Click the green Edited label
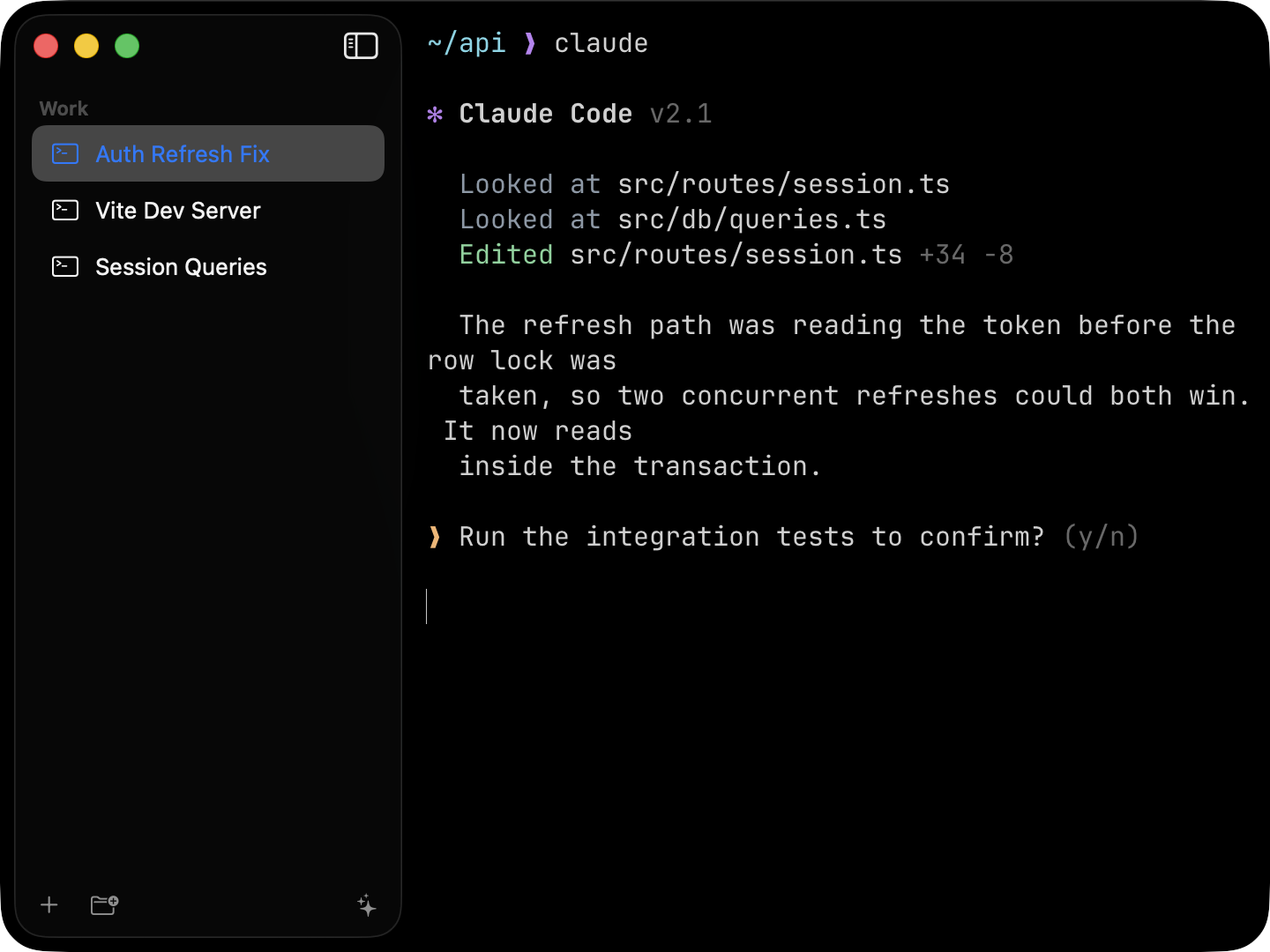This screenshot has height=952, width=1270. (506, 255)
